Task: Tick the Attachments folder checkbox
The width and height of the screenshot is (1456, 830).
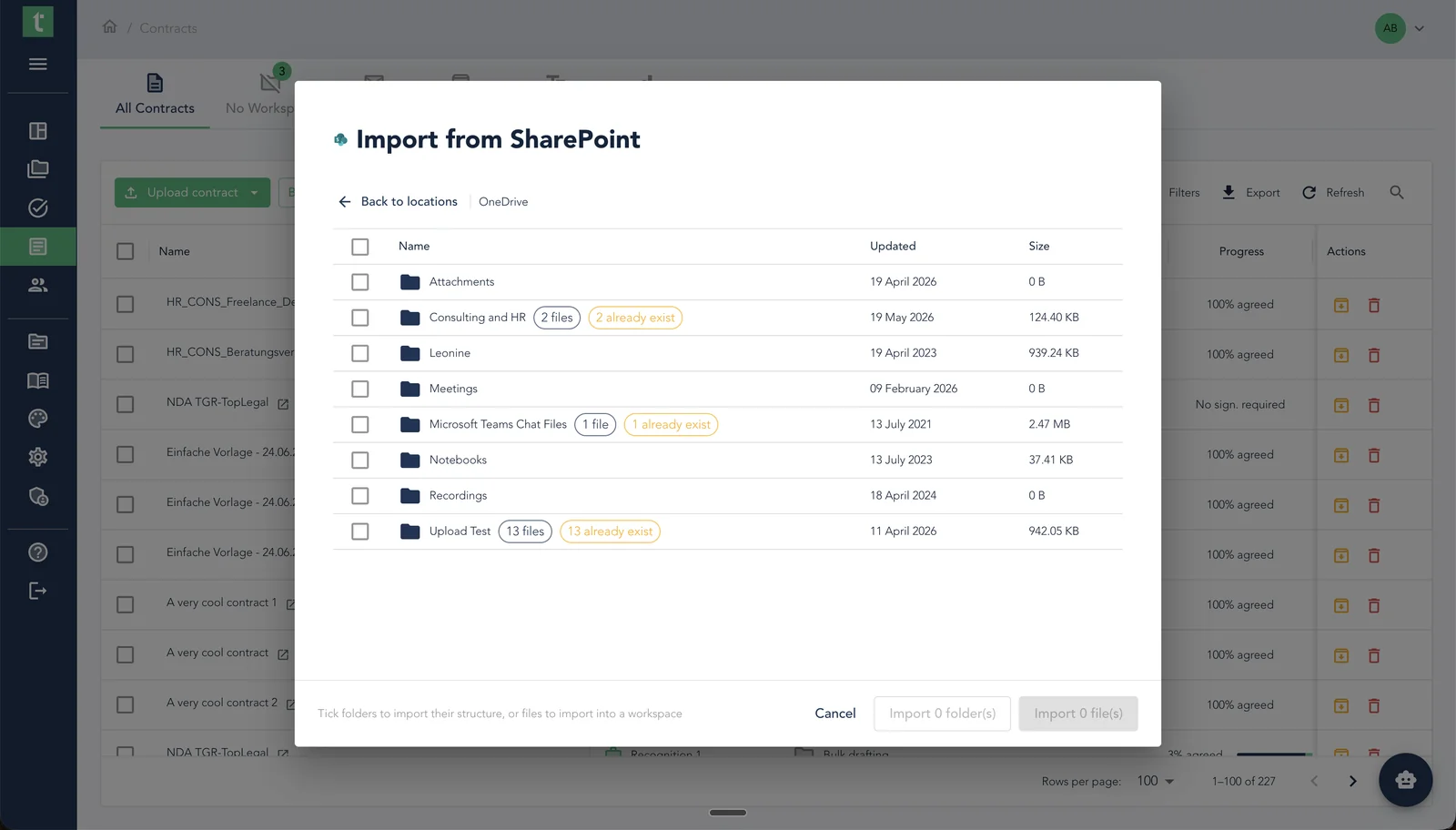Action: 360,282
